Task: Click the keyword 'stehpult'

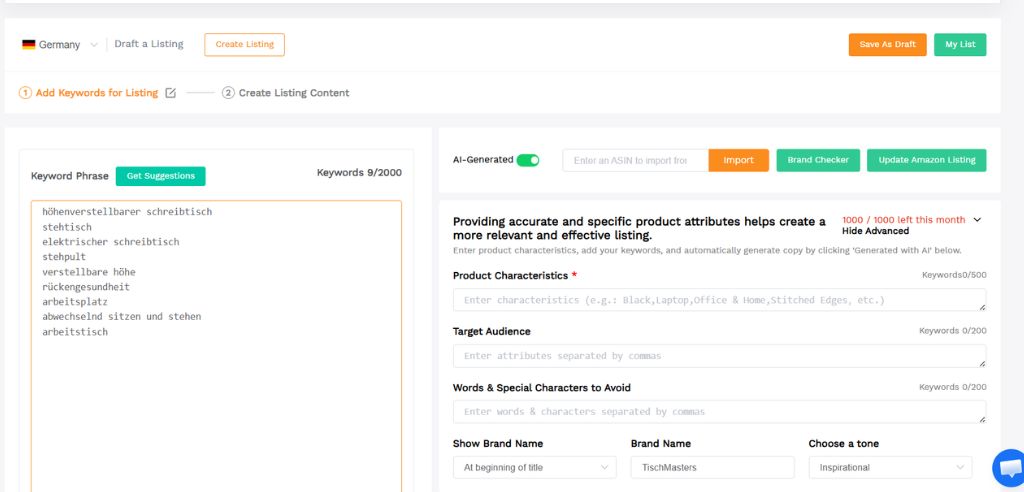Action: pos(64,257)
